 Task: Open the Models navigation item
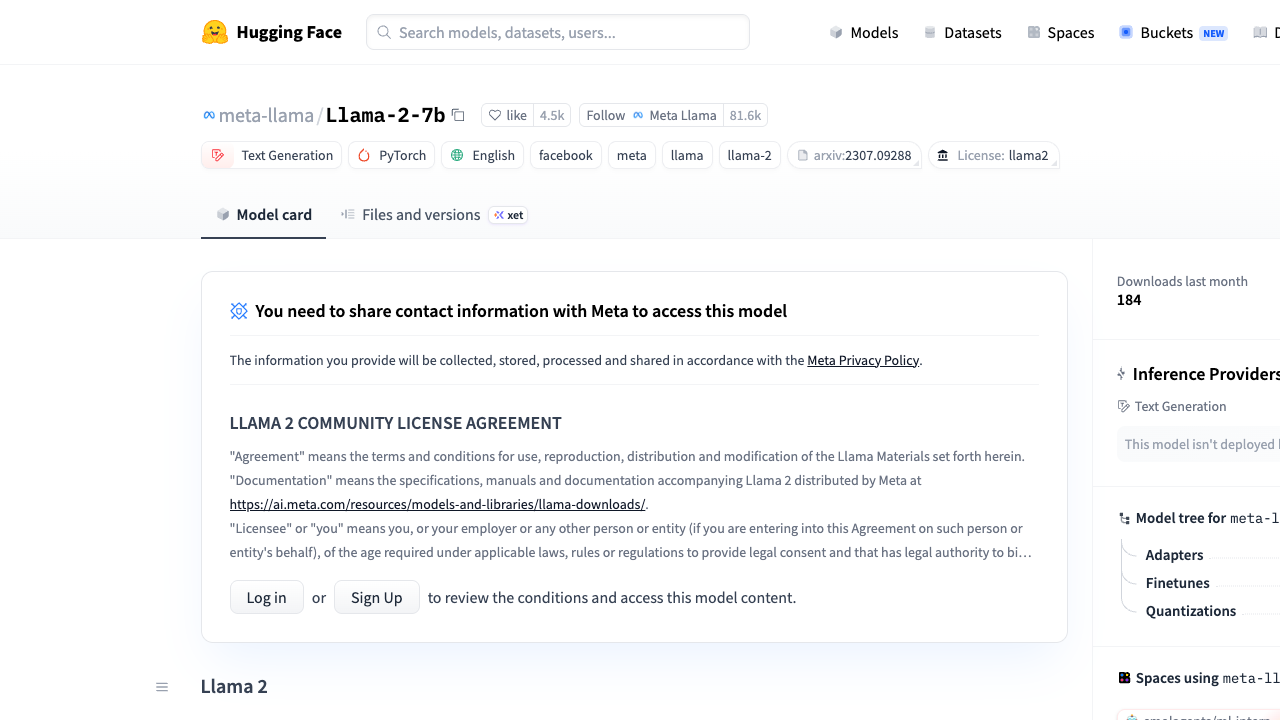click(x=864, y=32)
